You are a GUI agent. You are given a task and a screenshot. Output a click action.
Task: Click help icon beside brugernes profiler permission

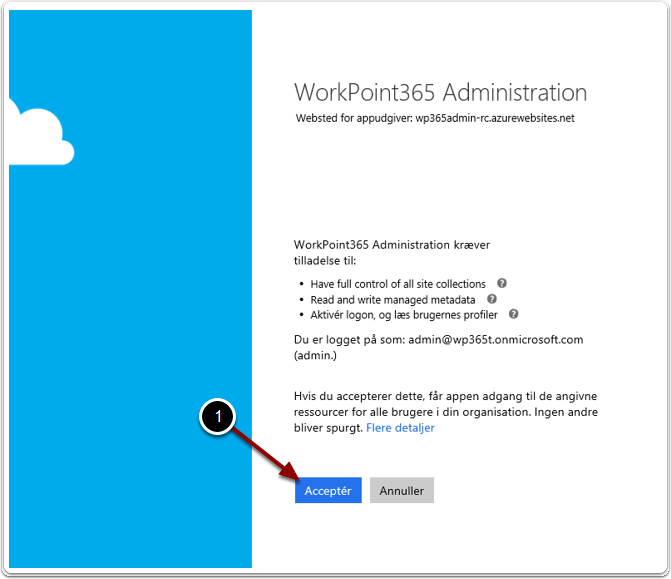tap(513, 314)
